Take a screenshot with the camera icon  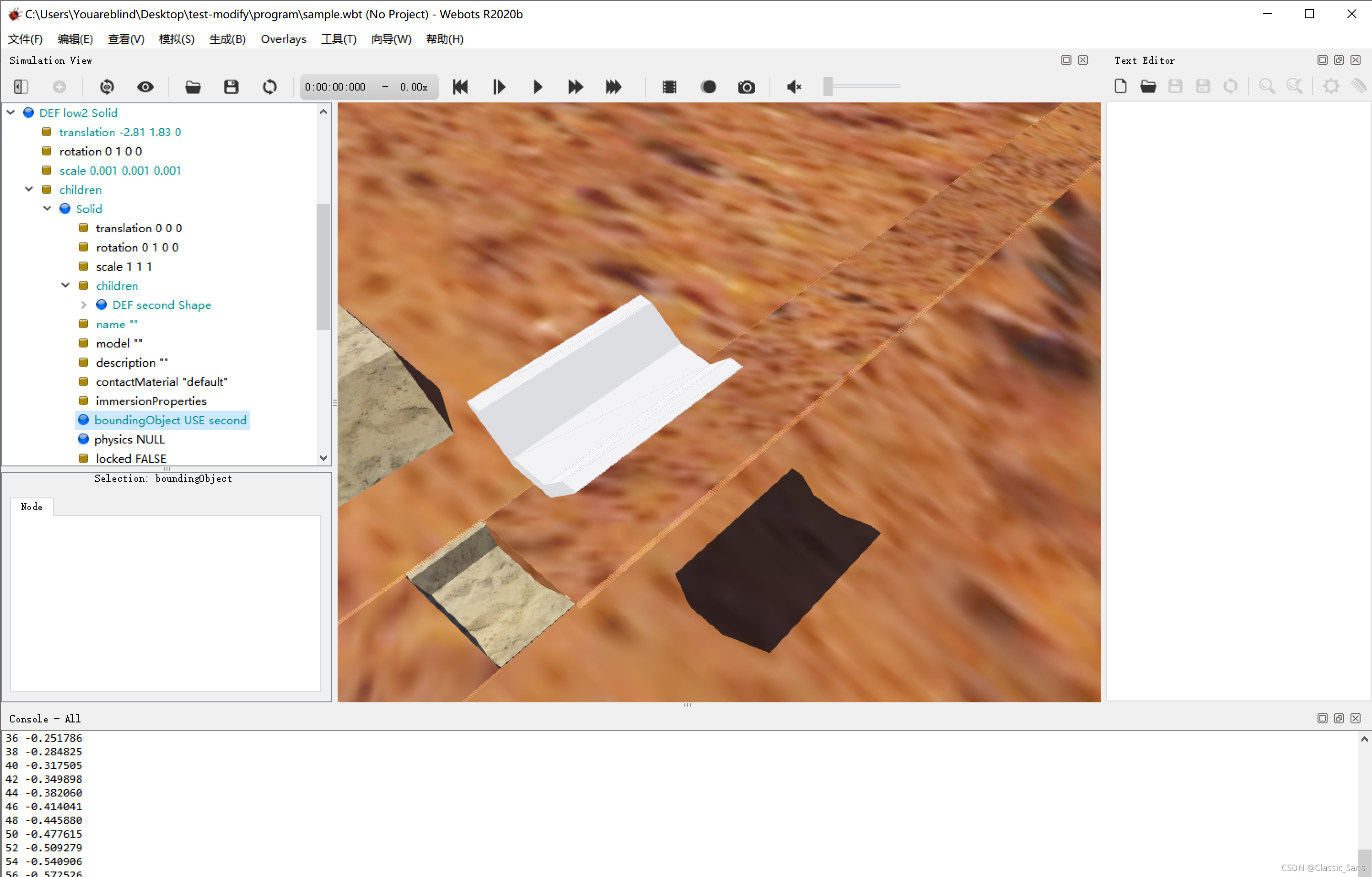click(x=747, y=86)
